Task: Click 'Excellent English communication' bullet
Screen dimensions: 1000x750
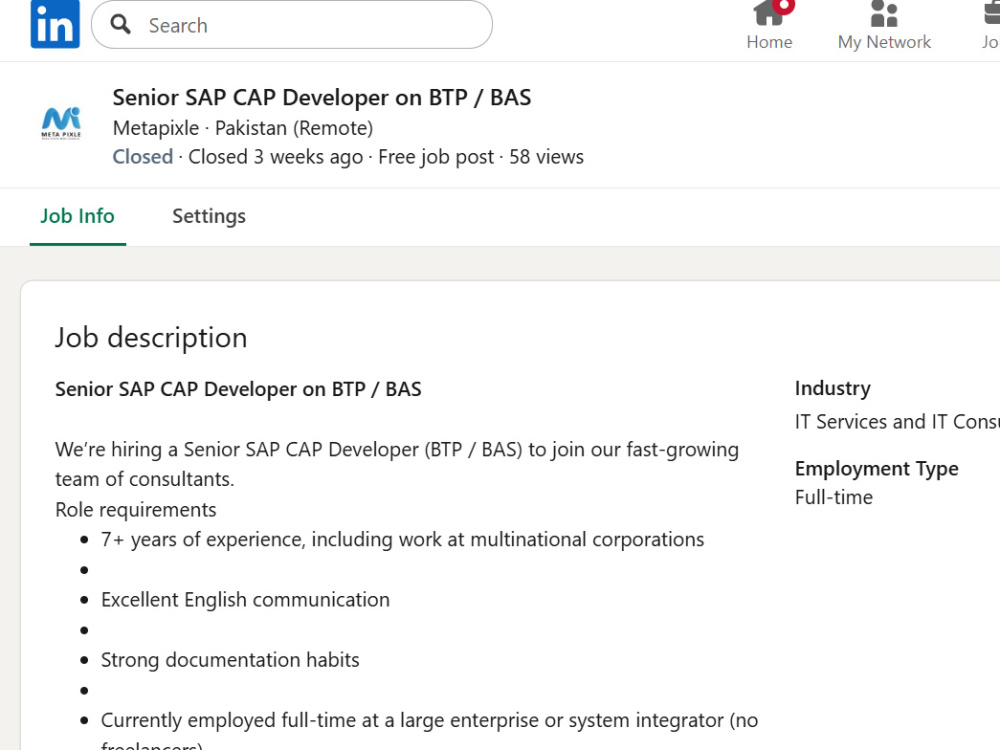Action: click(245, 600)
